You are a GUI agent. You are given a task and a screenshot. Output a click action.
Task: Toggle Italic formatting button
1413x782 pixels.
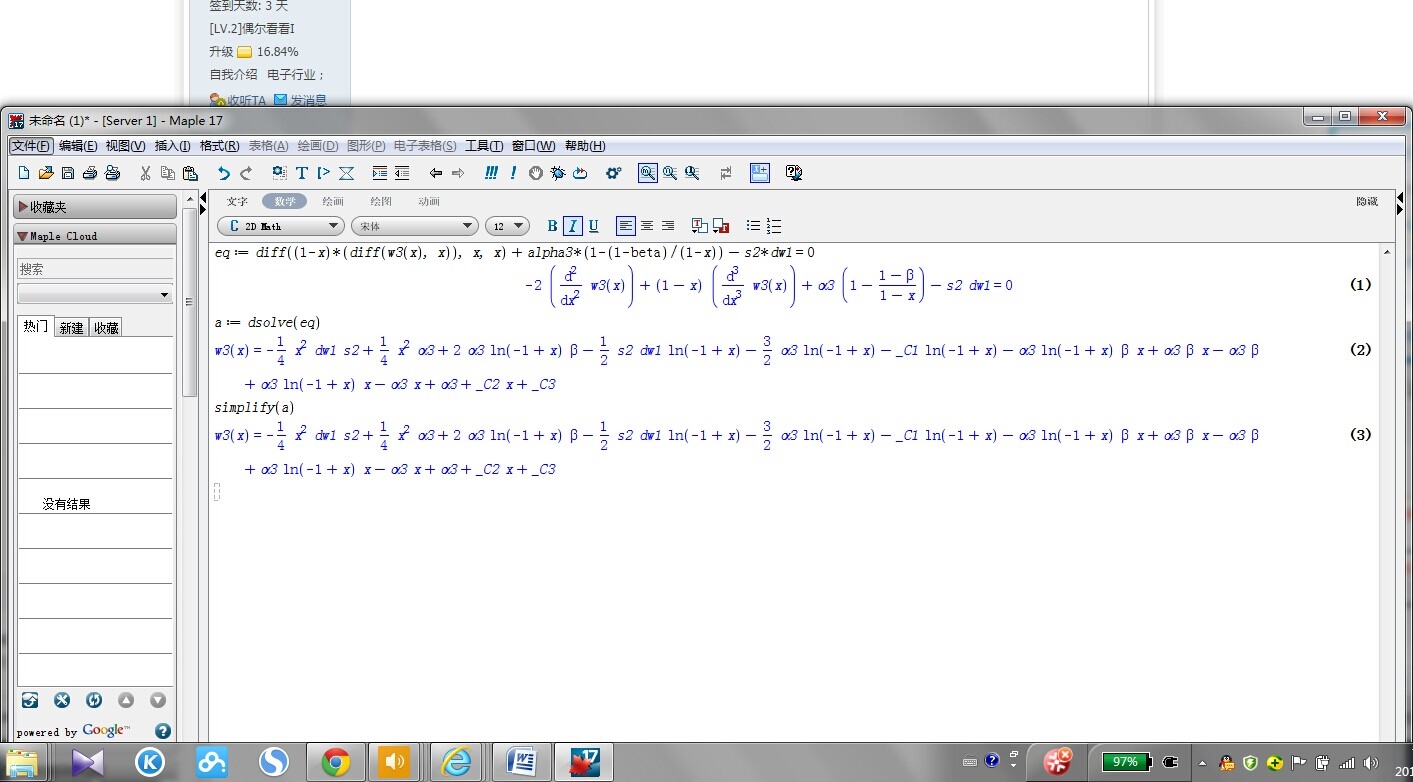click(x=573, y=226)
